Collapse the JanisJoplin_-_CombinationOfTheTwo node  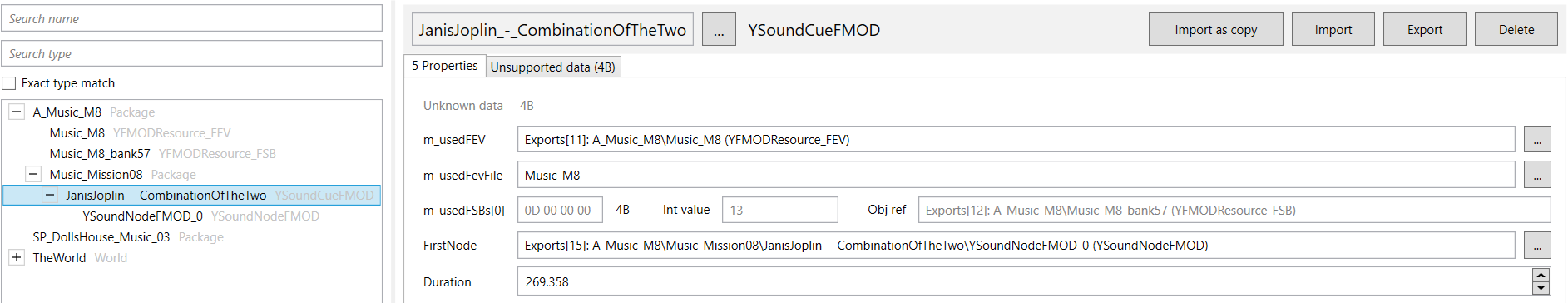[x=50, y=195]
